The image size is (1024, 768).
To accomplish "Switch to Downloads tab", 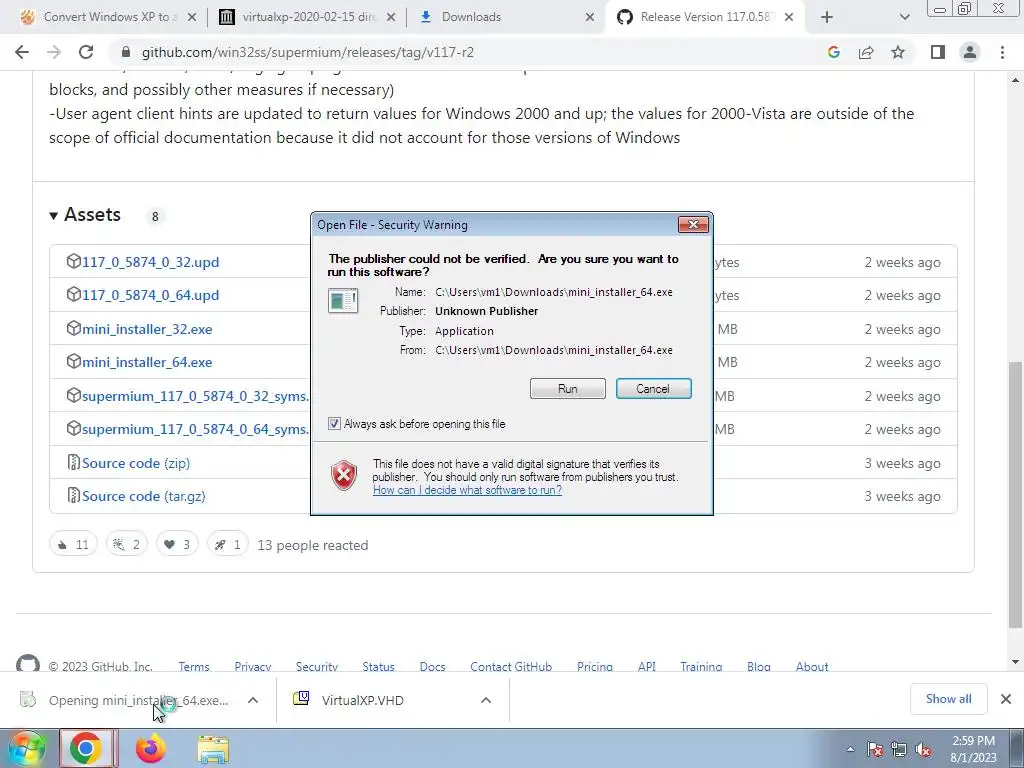I will tap(503, 17).
